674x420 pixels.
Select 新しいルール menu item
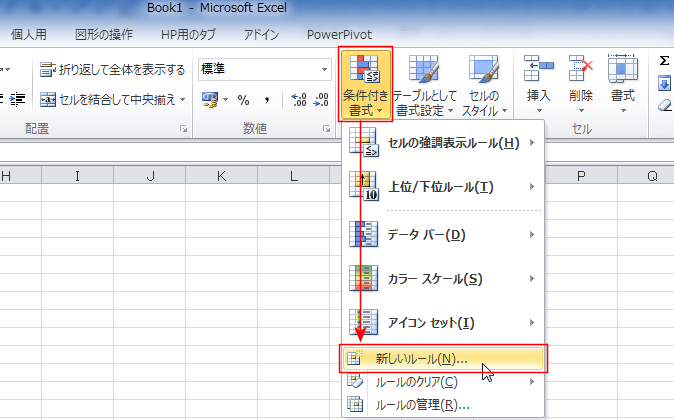click(443, 359)
